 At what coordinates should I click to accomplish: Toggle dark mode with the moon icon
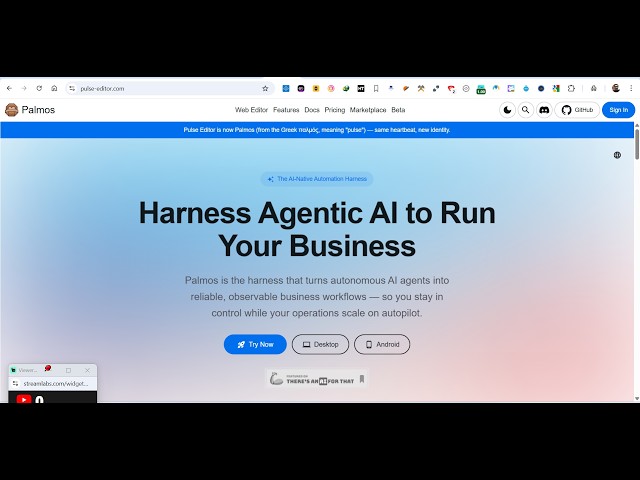(x=507, y=110)
